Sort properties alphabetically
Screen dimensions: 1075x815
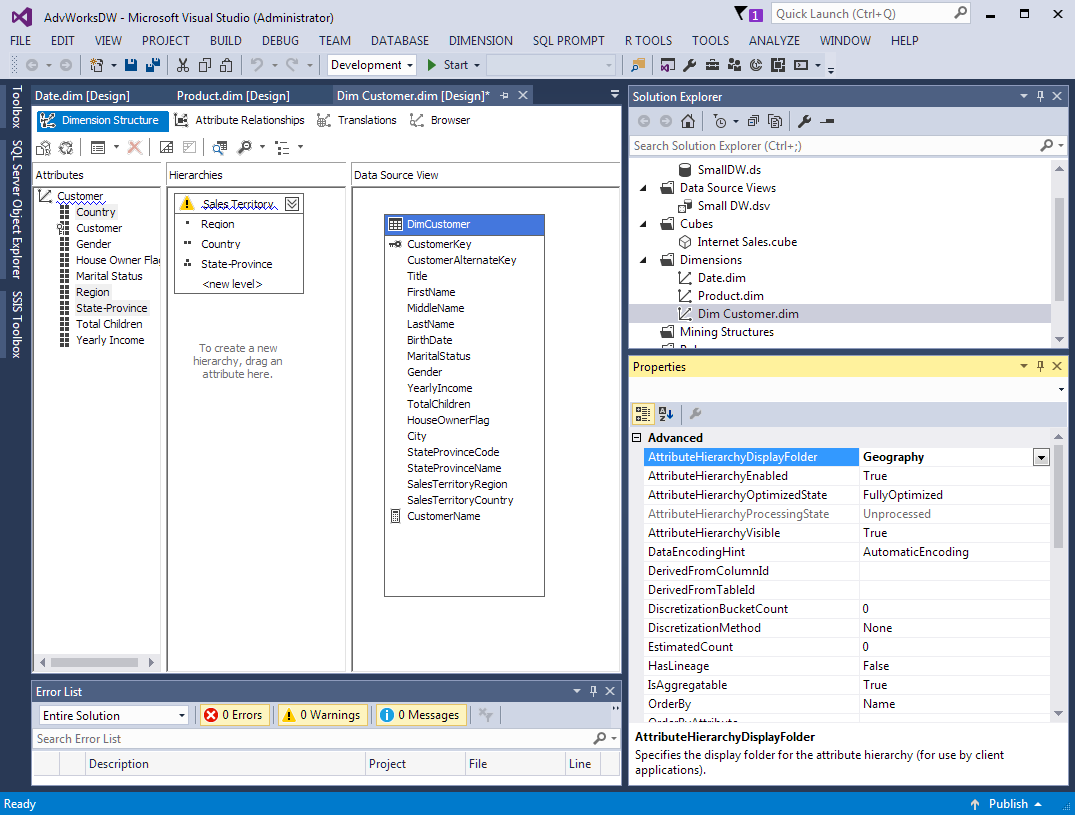666,414
